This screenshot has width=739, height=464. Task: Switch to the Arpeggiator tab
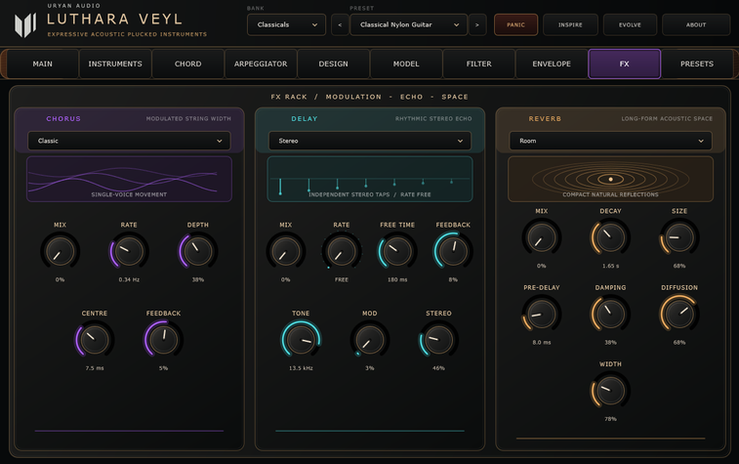click(261, 64)
